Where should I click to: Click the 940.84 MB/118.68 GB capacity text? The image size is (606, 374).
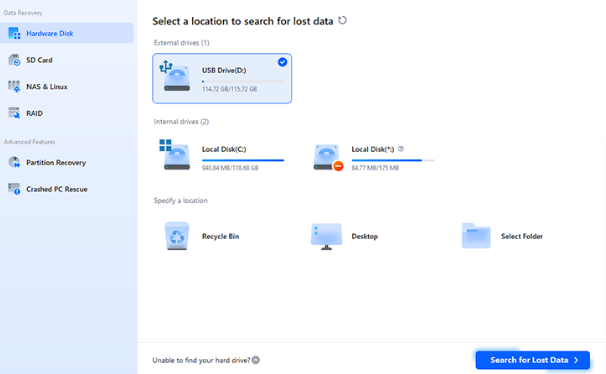[x=230, y=168]
